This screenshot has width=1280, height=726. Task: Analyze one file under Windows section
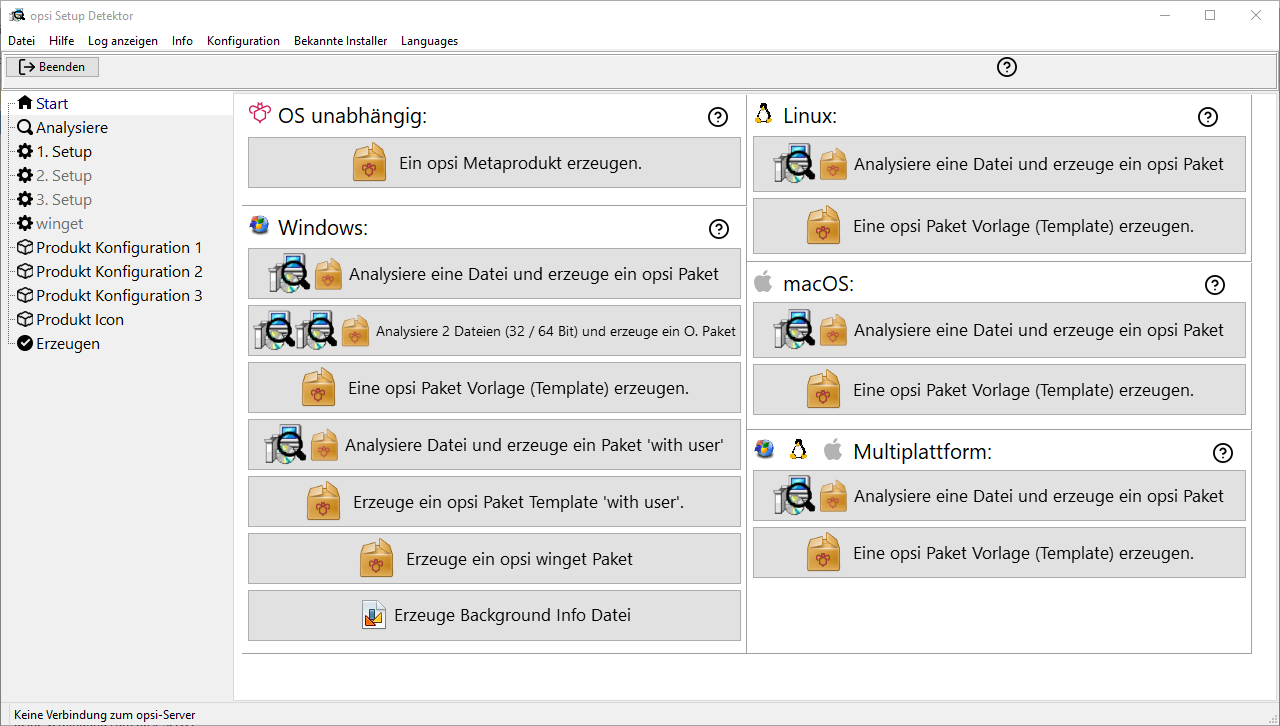[x=494, y=273]
